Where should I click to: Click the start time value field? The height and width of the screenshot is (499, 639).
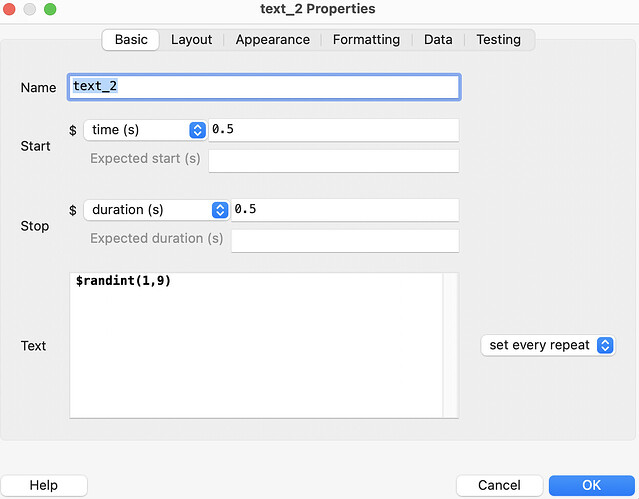click(333, 130)
